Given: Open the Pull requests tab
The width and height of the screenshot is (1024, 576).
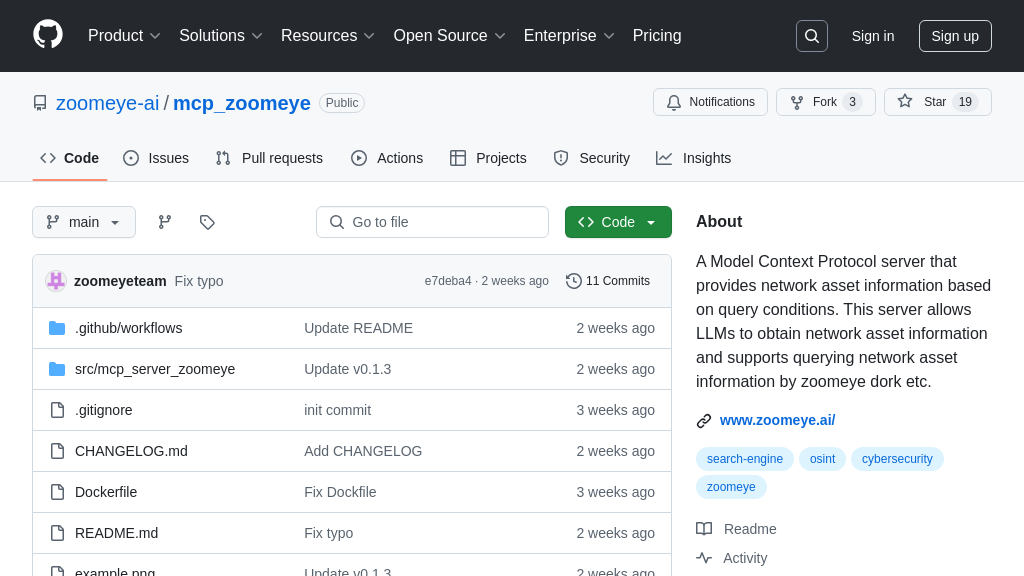Looking at the screenshot, I should coord(269,158).
